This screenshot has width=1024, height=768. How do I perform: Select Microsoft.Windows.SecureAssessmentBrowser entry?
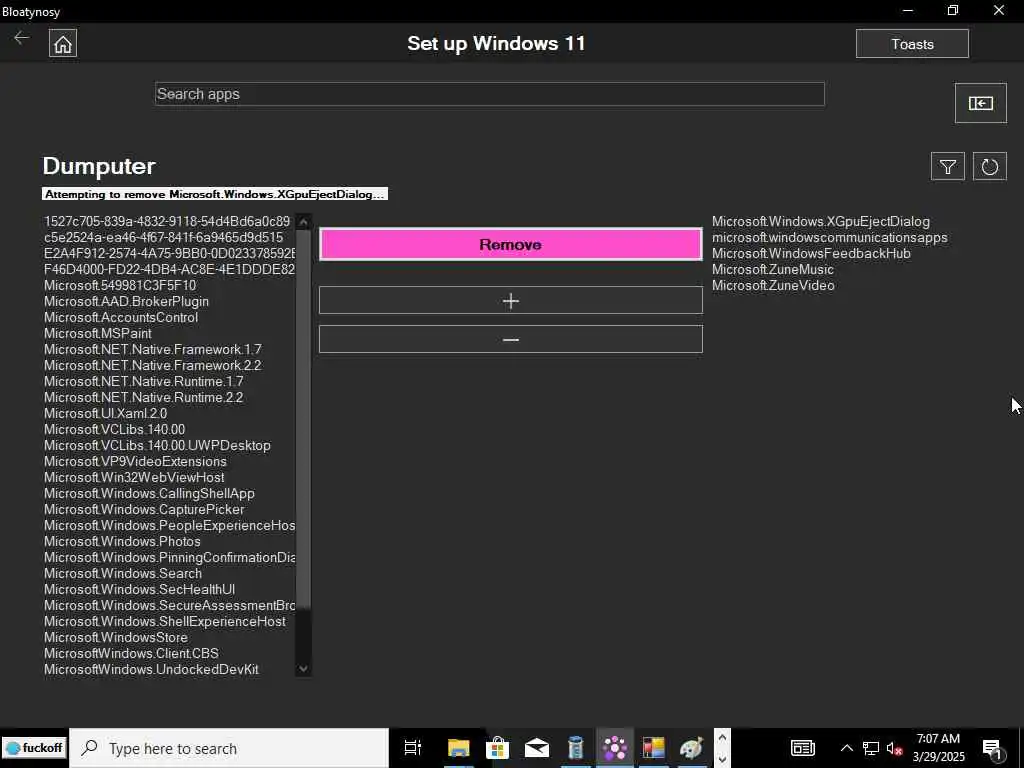[x=170, y=605]
